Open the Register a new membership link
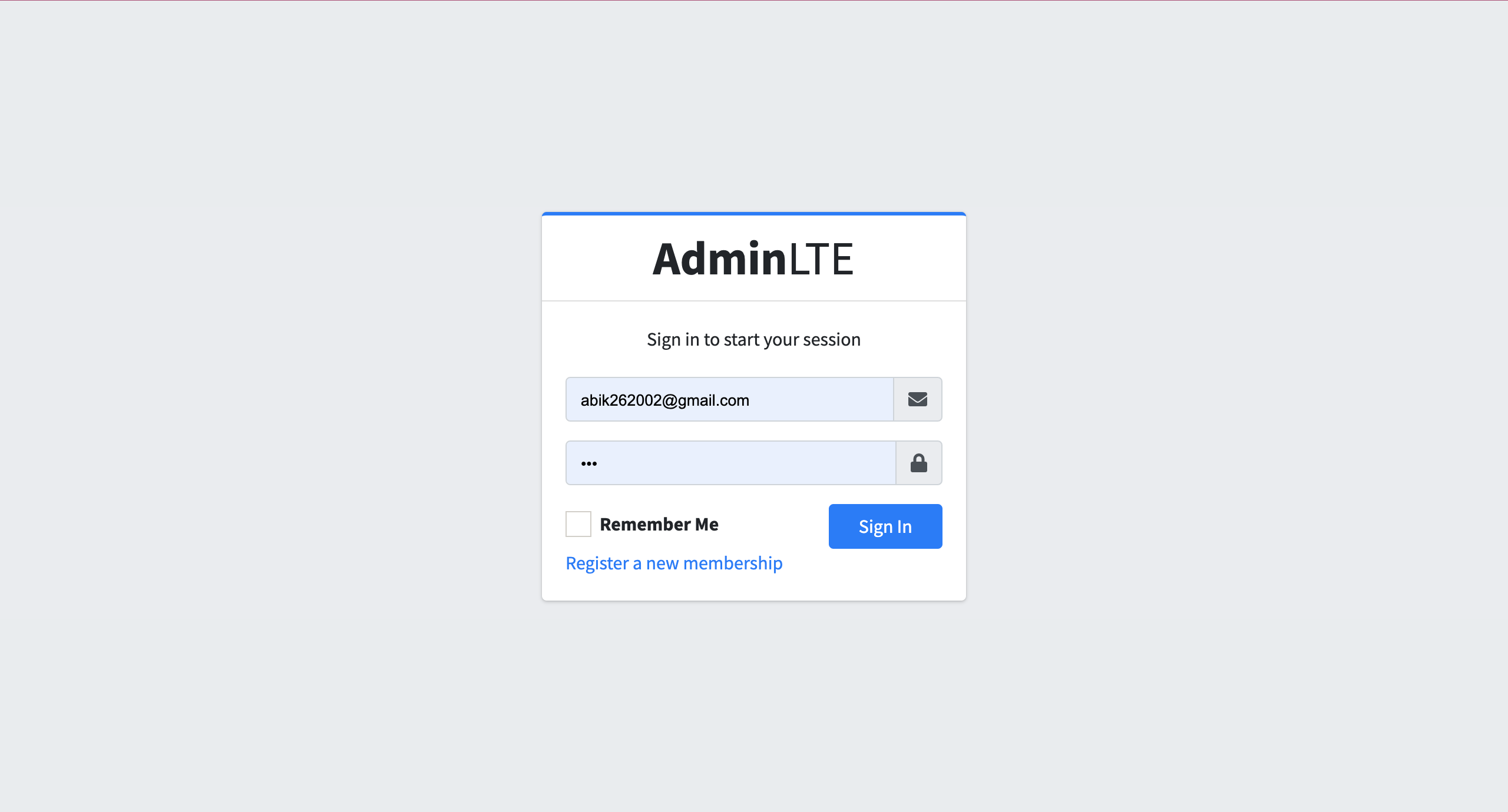The image size is (1508, 812). coord(674,563)
